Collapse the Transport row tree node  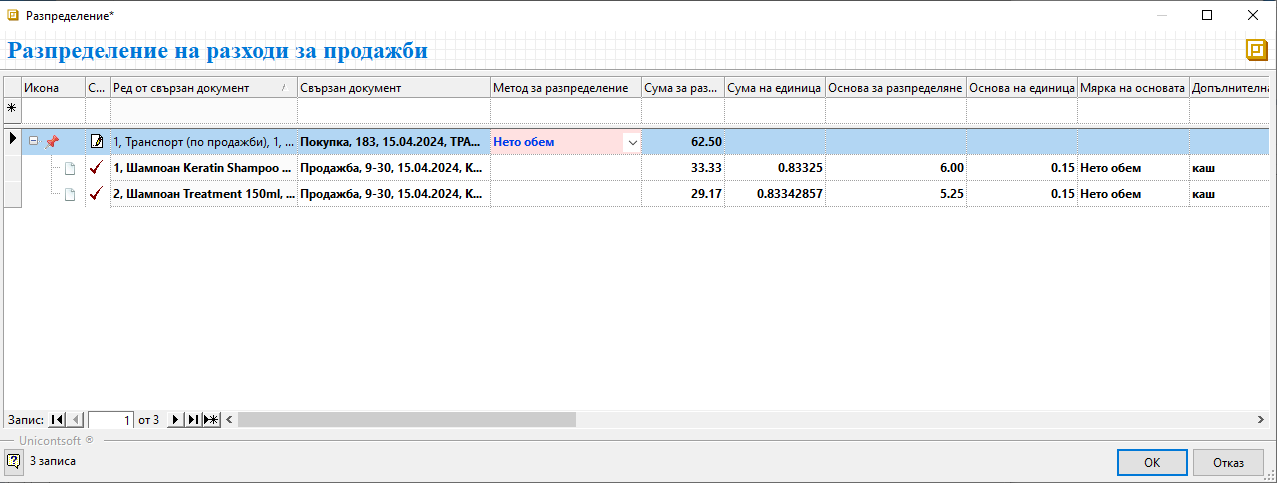(x=33, y=142)
